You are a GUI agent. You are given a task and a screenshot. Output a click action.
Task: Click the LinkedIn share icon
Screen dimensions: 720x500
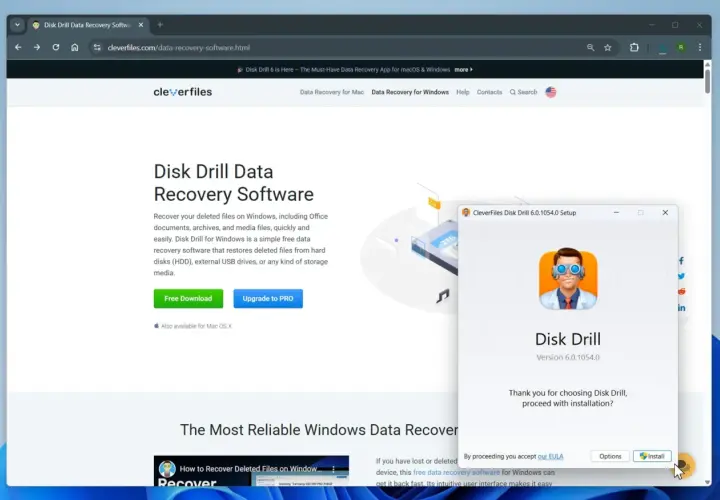[x=681, y=308]
